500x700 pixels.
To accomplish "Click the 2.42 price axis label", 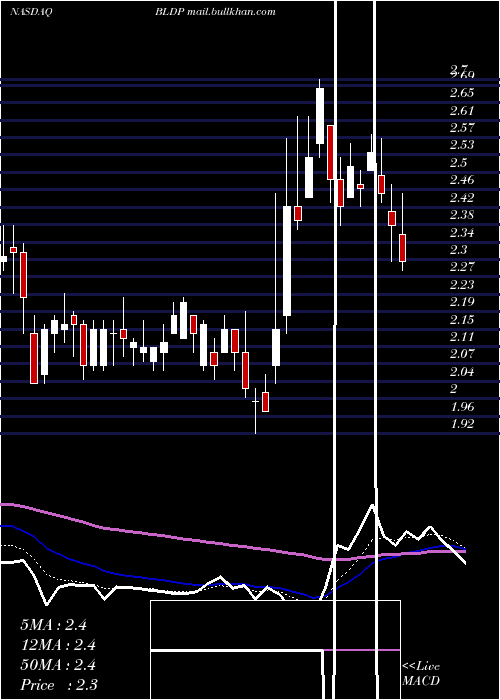I will 462,197.
